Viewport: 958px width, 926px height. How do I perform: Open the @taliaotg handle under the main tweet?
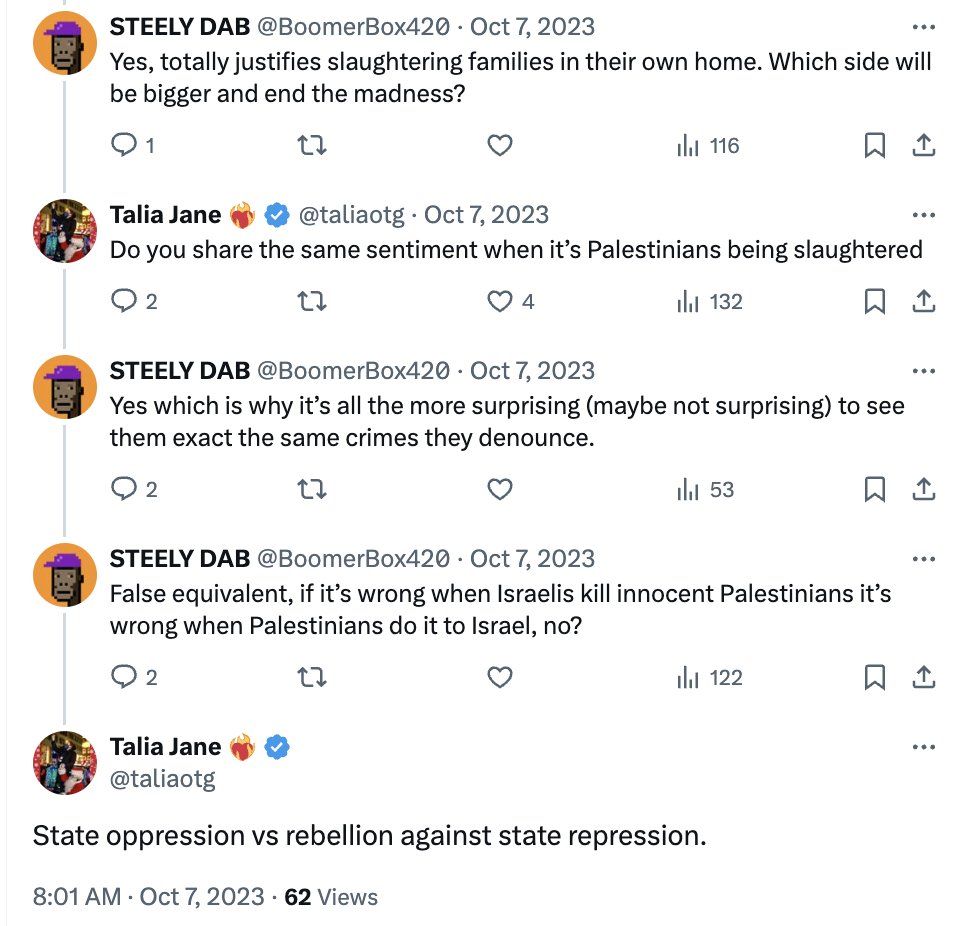pos(162,778)
